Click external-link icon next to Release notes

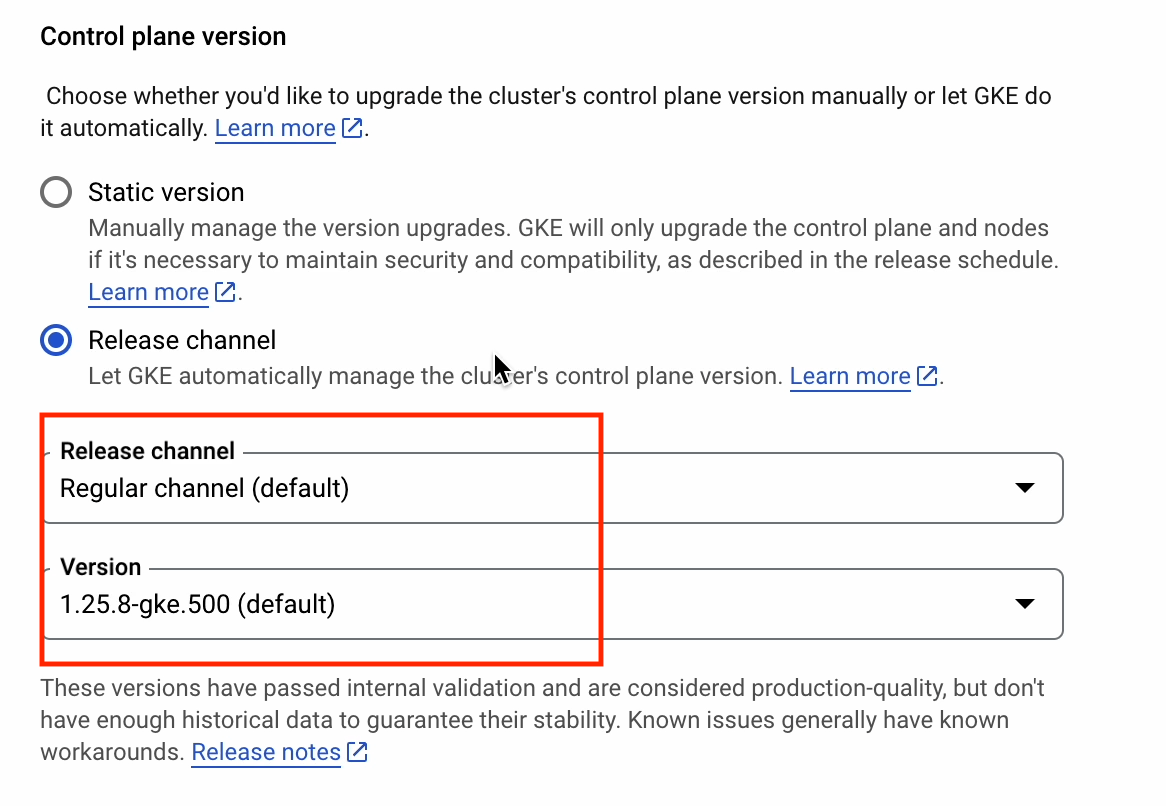356,753
